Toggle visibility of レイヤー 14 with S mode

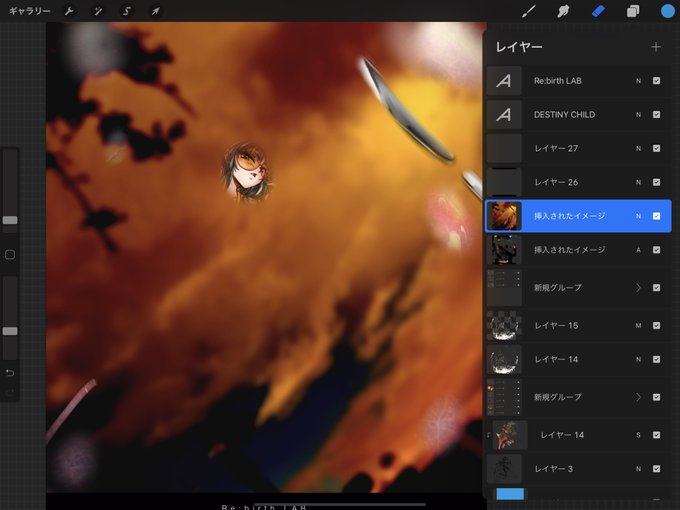click(656, 435)
